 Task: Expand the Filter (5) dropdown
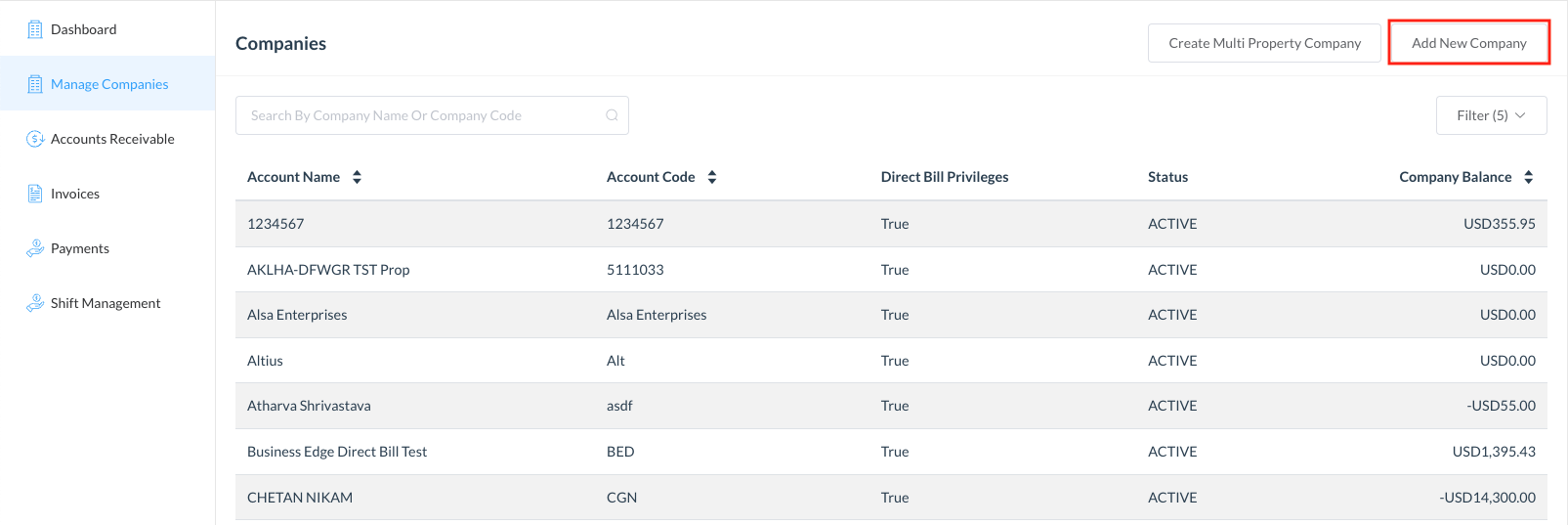coord(1491,115)
